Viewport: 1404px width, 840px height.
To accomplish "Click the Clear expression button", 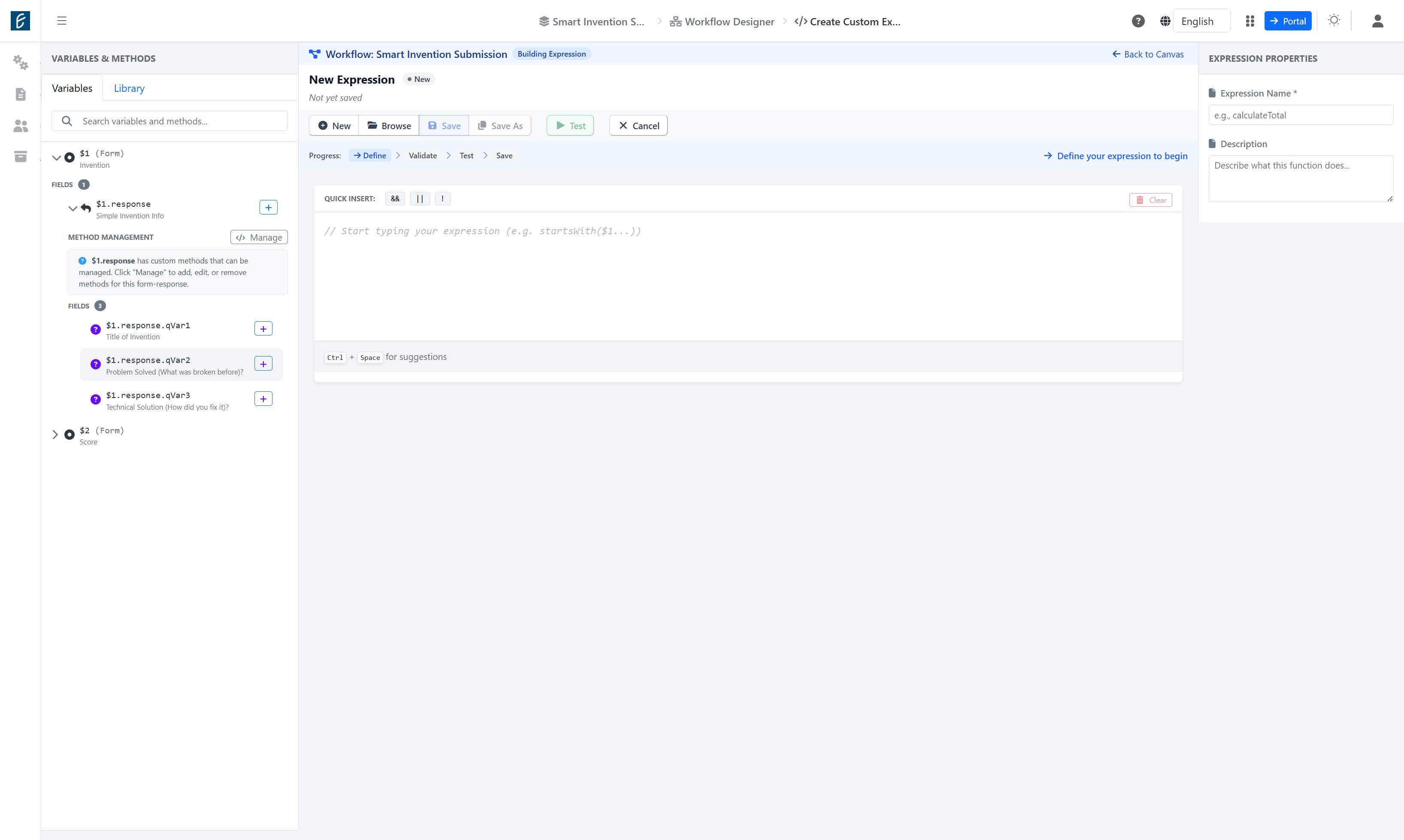I will click(x=1151, y=200).
